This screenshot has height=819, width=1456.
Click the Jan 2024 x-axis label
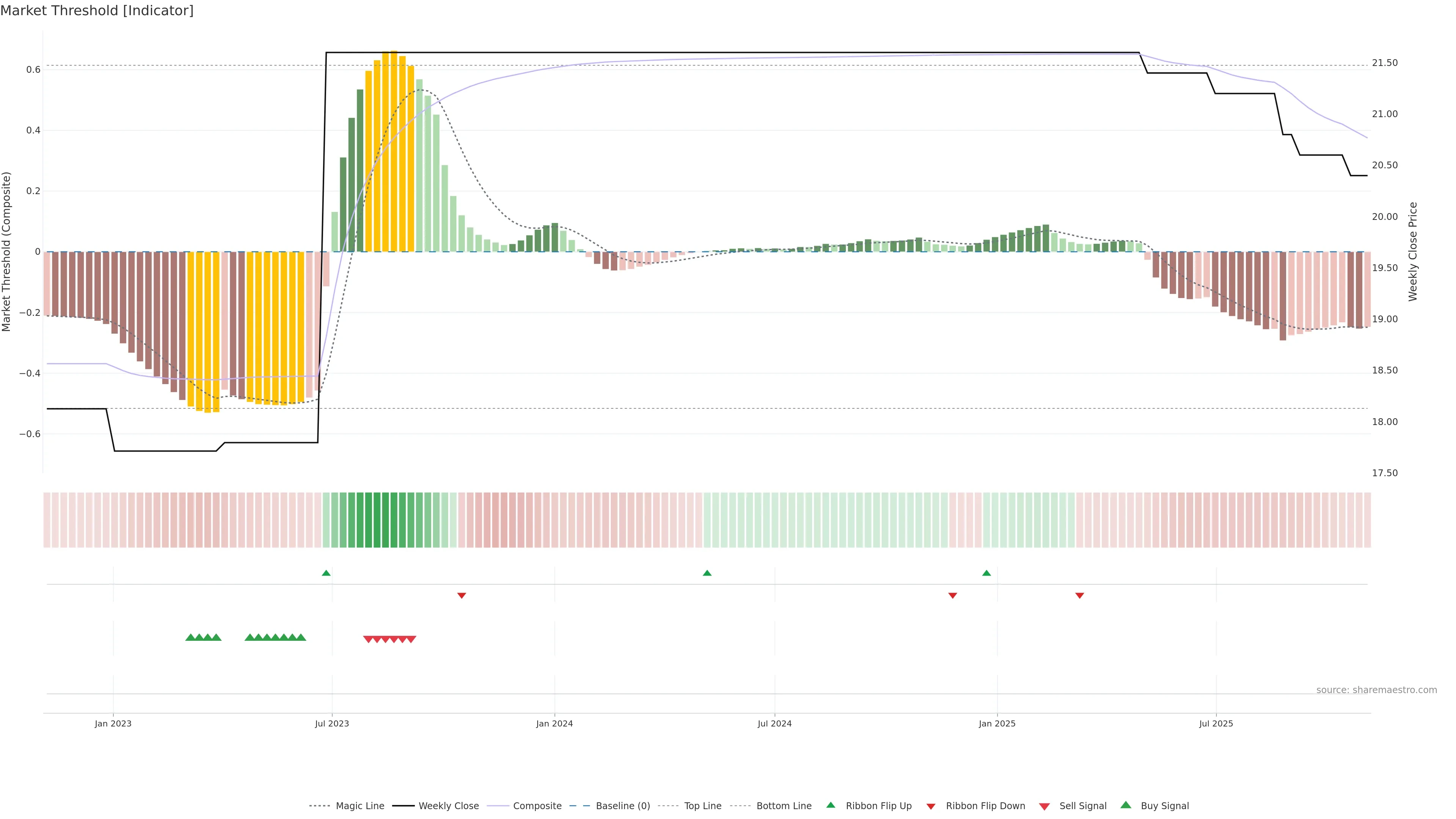(x=554, y=723)
